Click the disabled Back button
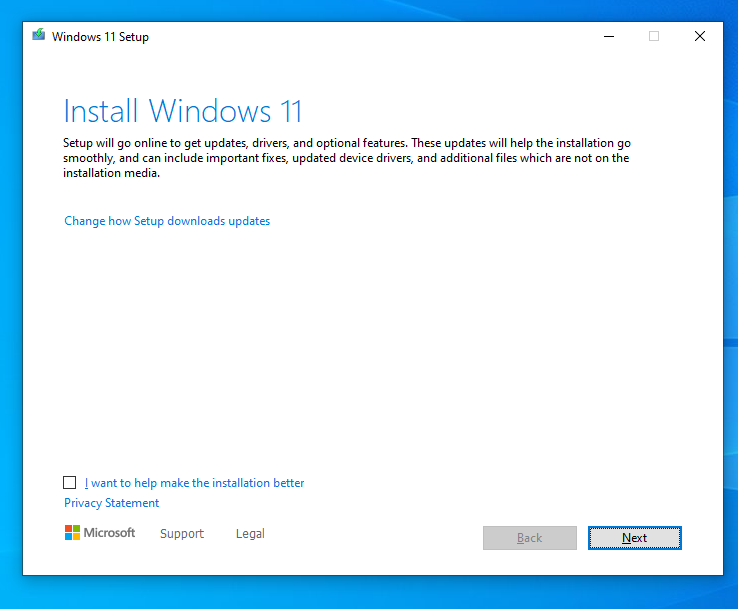 [x=529, y=537]
